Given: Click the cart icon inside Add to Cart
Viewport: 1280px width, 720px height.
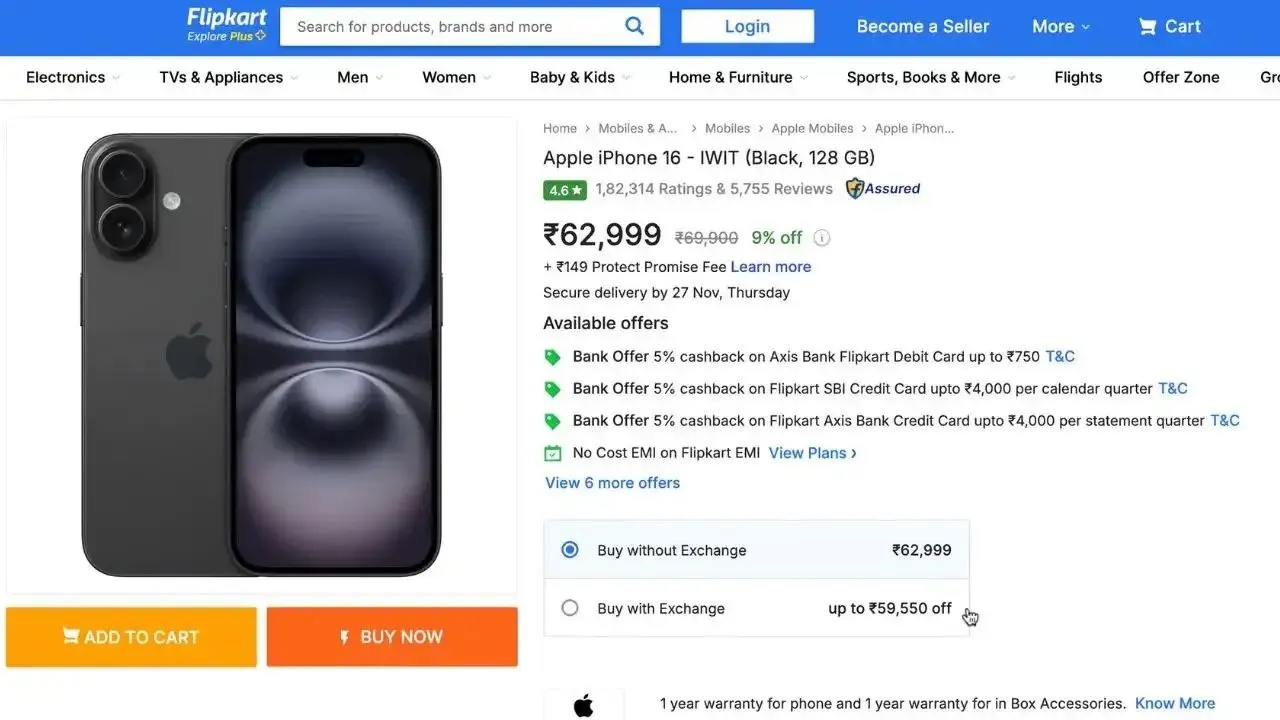Looking at the screenshot, I should (71, 636).
